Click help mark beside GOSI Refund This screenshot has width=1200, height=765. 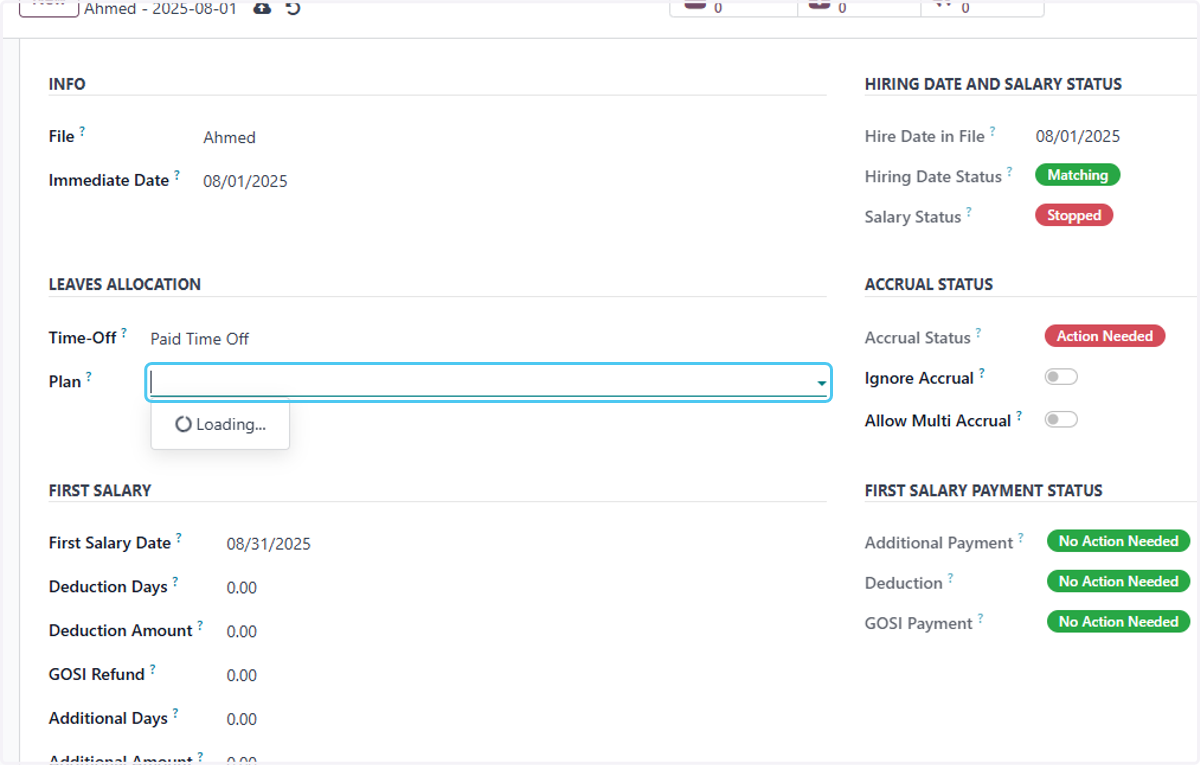click(x=153, y=669)
